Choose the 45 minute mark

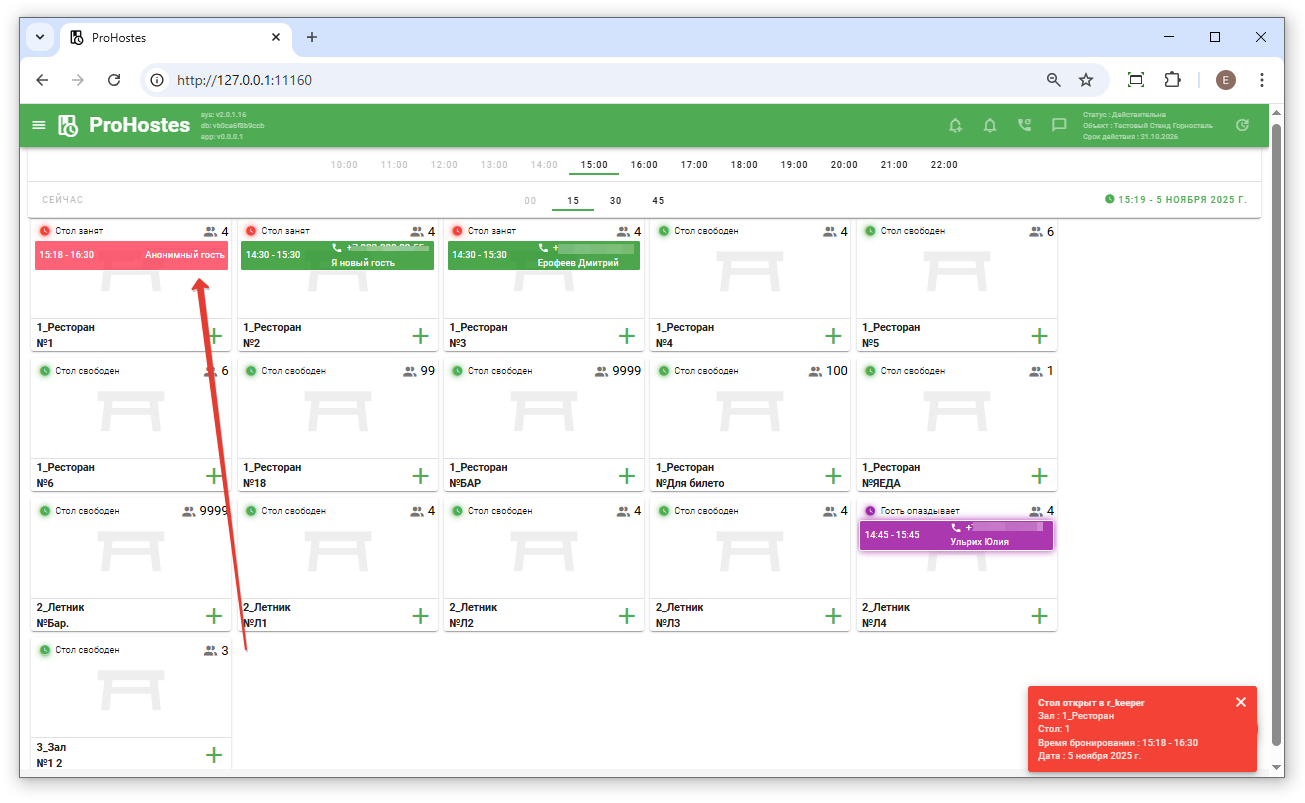coord(658,201)
